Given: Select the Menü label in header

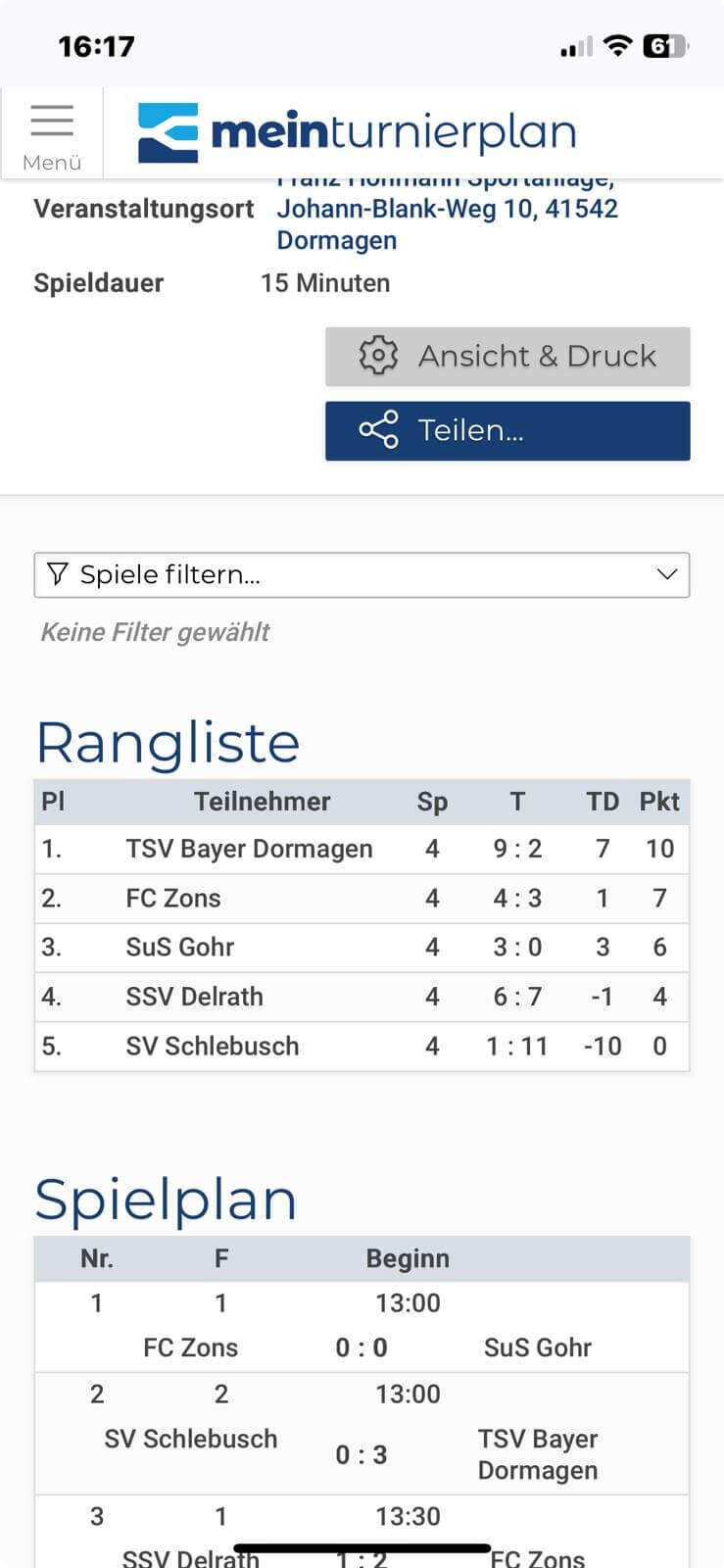Looking at the screenshot, I should (x=52, y=163).
